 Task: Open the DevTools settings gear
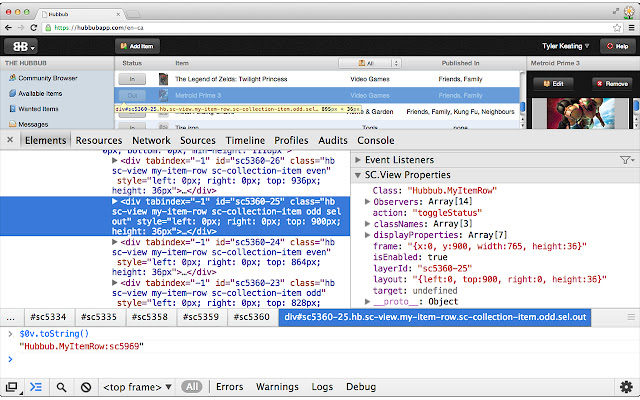626,386
